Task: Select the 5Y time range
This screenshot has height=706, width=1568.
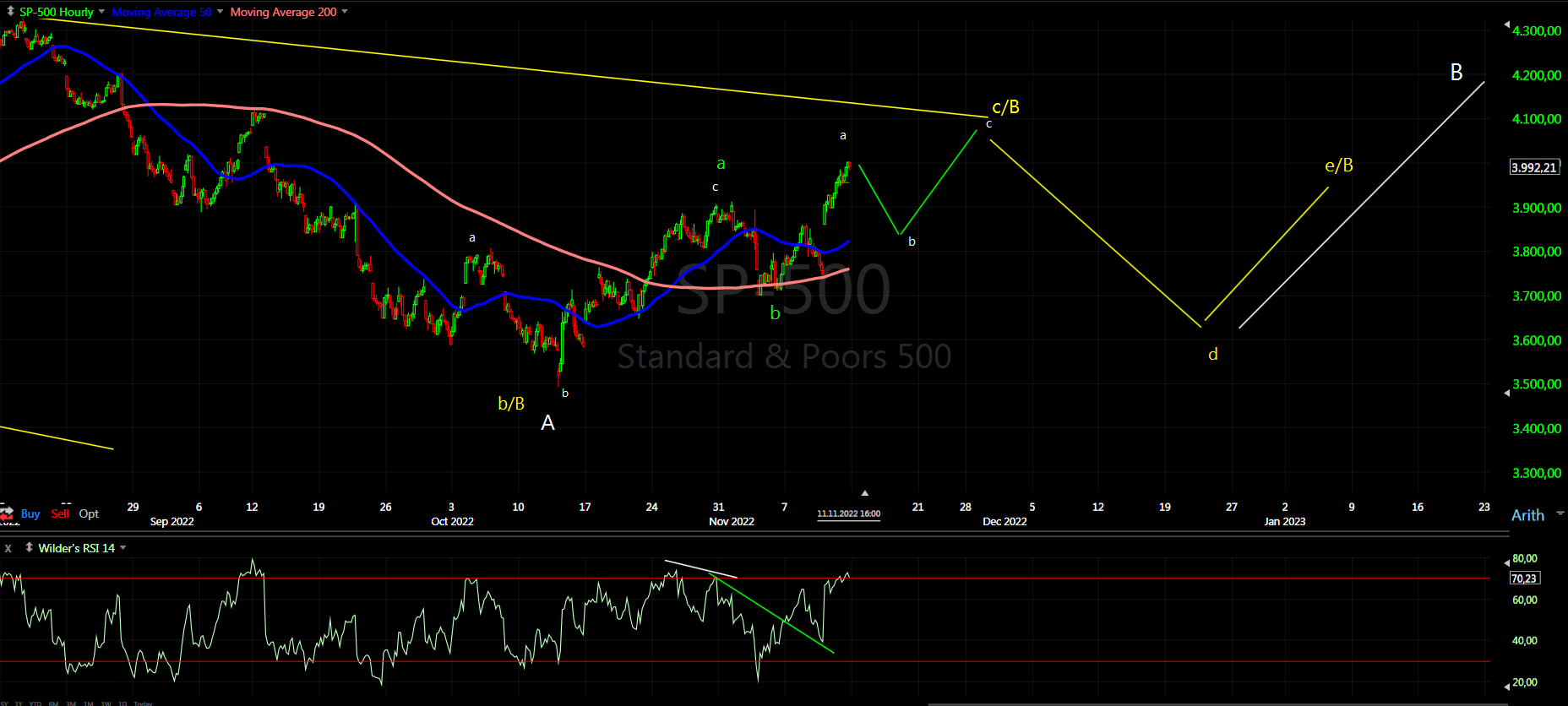Action: coord(5,703)
